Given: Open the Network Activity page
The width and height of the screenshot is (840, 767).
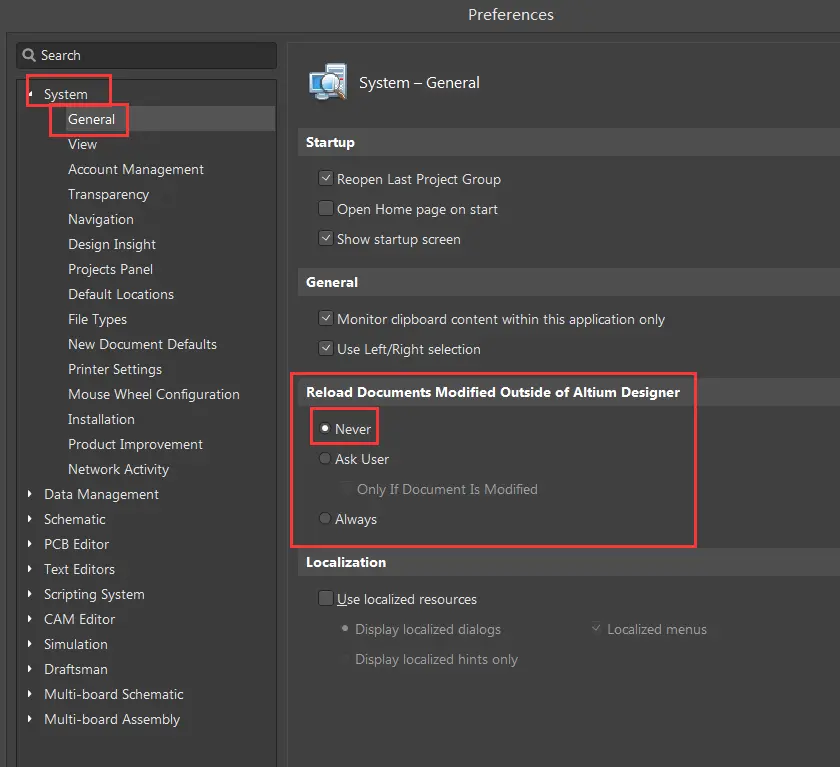Looking at the screenshot, I should (x=118, y=469).
